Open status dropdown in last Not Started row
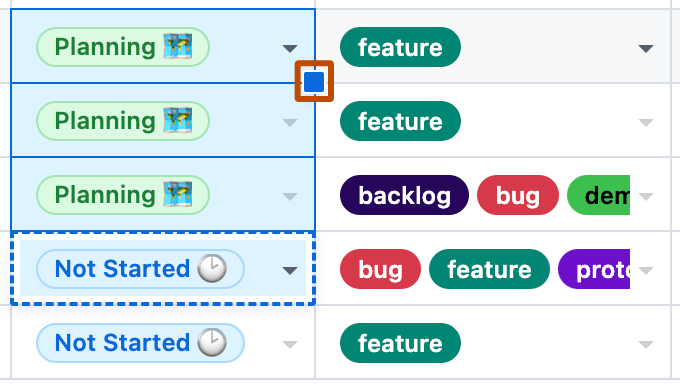The image size is (680, 386). coord(290,345)
